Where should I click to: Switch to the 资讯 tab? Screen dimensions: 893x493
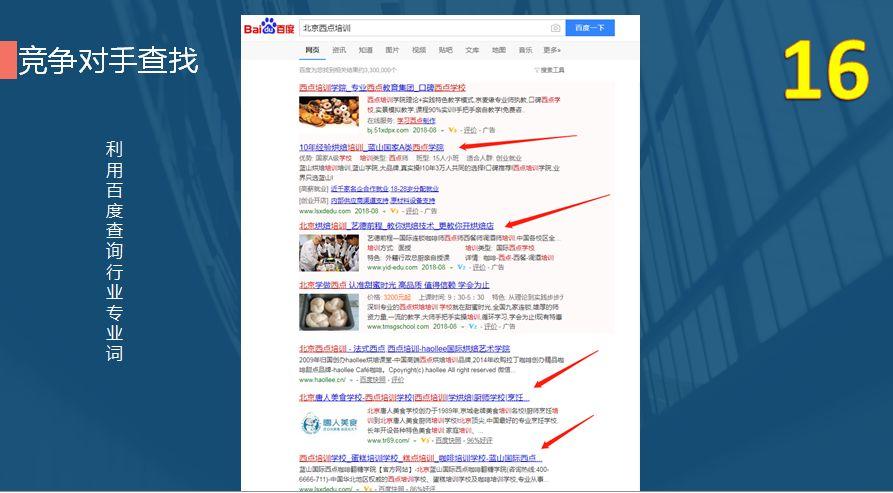tap(339, 50)
